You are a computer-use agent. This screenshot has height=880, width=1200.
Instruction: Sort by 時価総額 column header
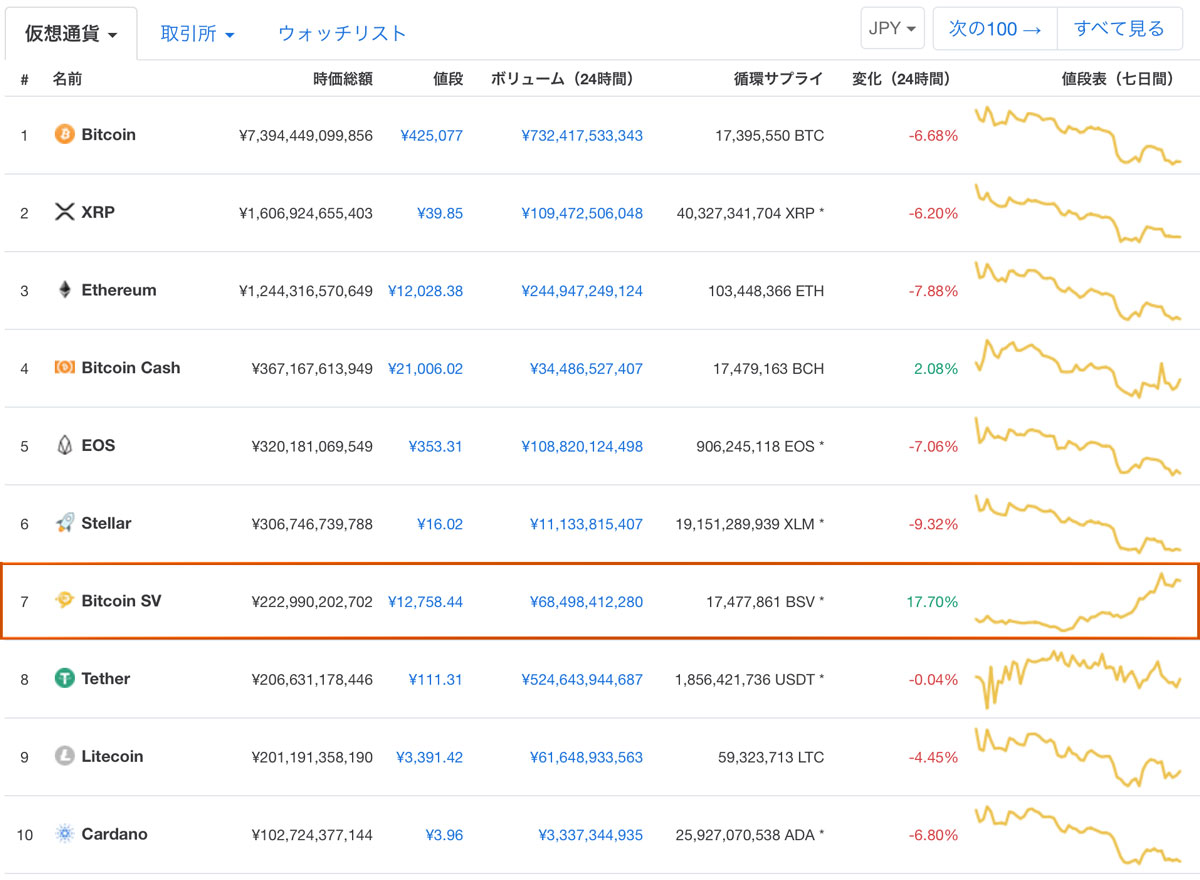click(x=343, y=79)
